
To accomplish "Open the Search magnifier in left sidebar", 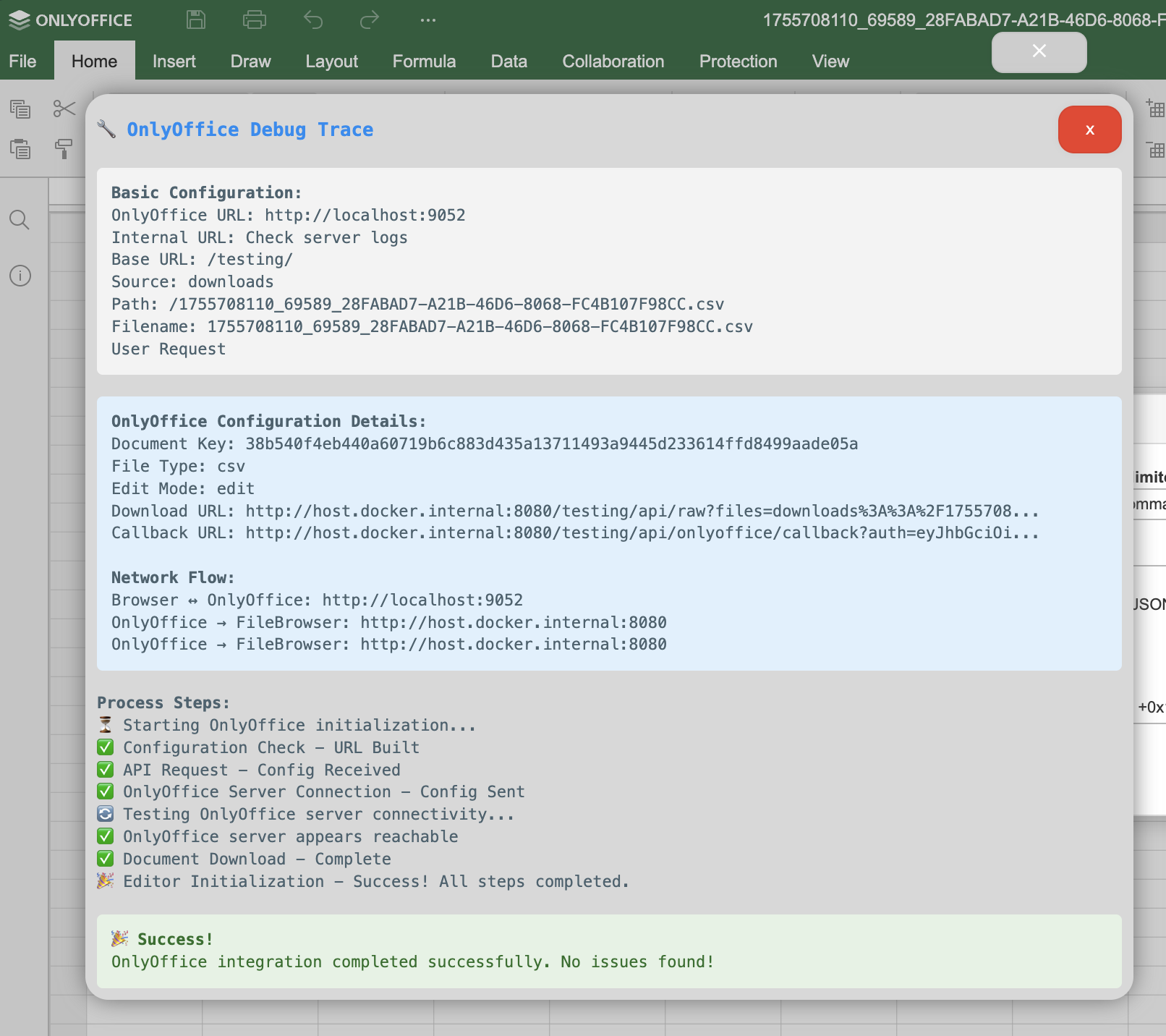I will [x=20, y=220].
